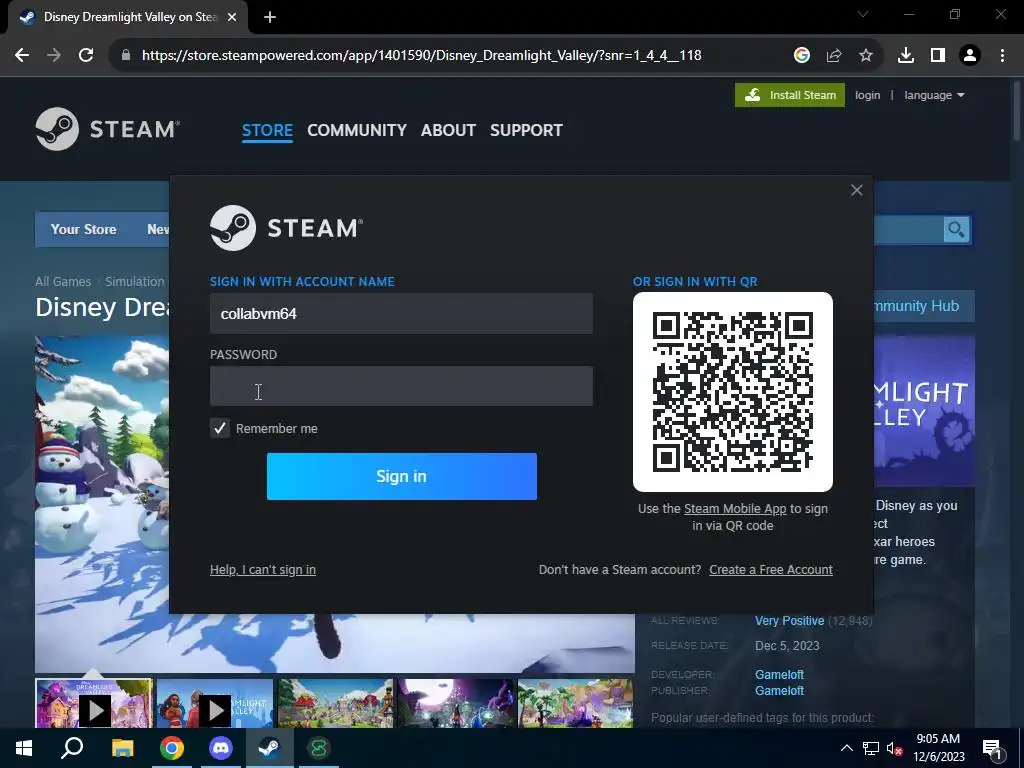Click the muted volume tray icon
This screenshot has height=768, width=1024.
(x=894, y=748)
